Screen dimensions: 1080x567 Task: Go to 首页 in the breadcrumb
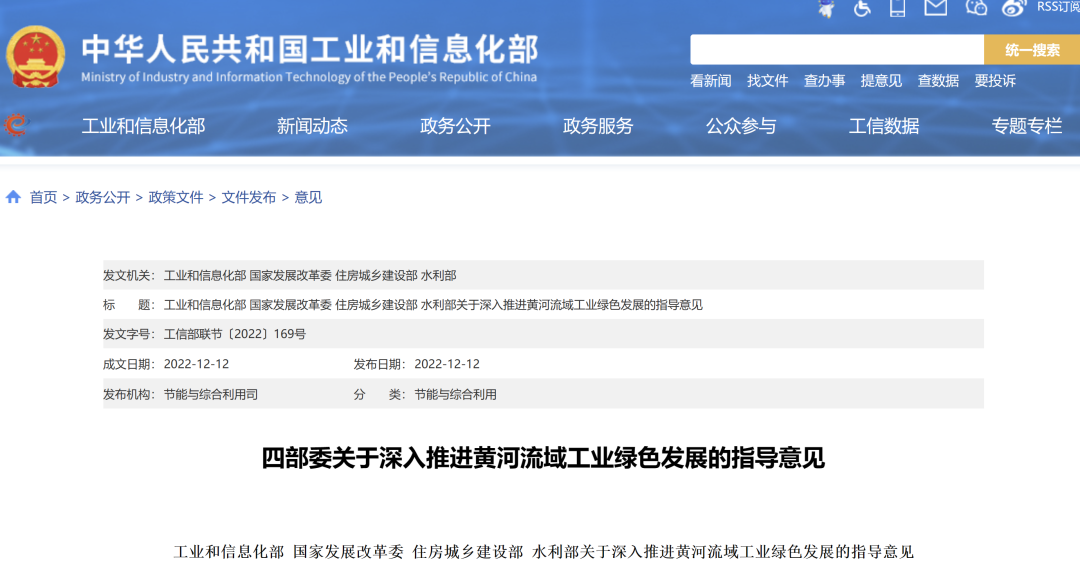point(43,198)
